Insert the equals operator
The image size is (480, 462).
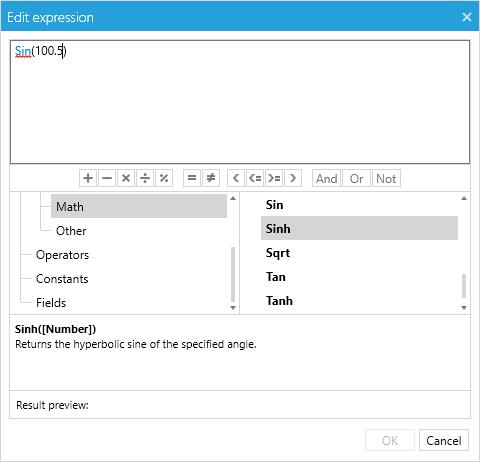pos(192,178)
